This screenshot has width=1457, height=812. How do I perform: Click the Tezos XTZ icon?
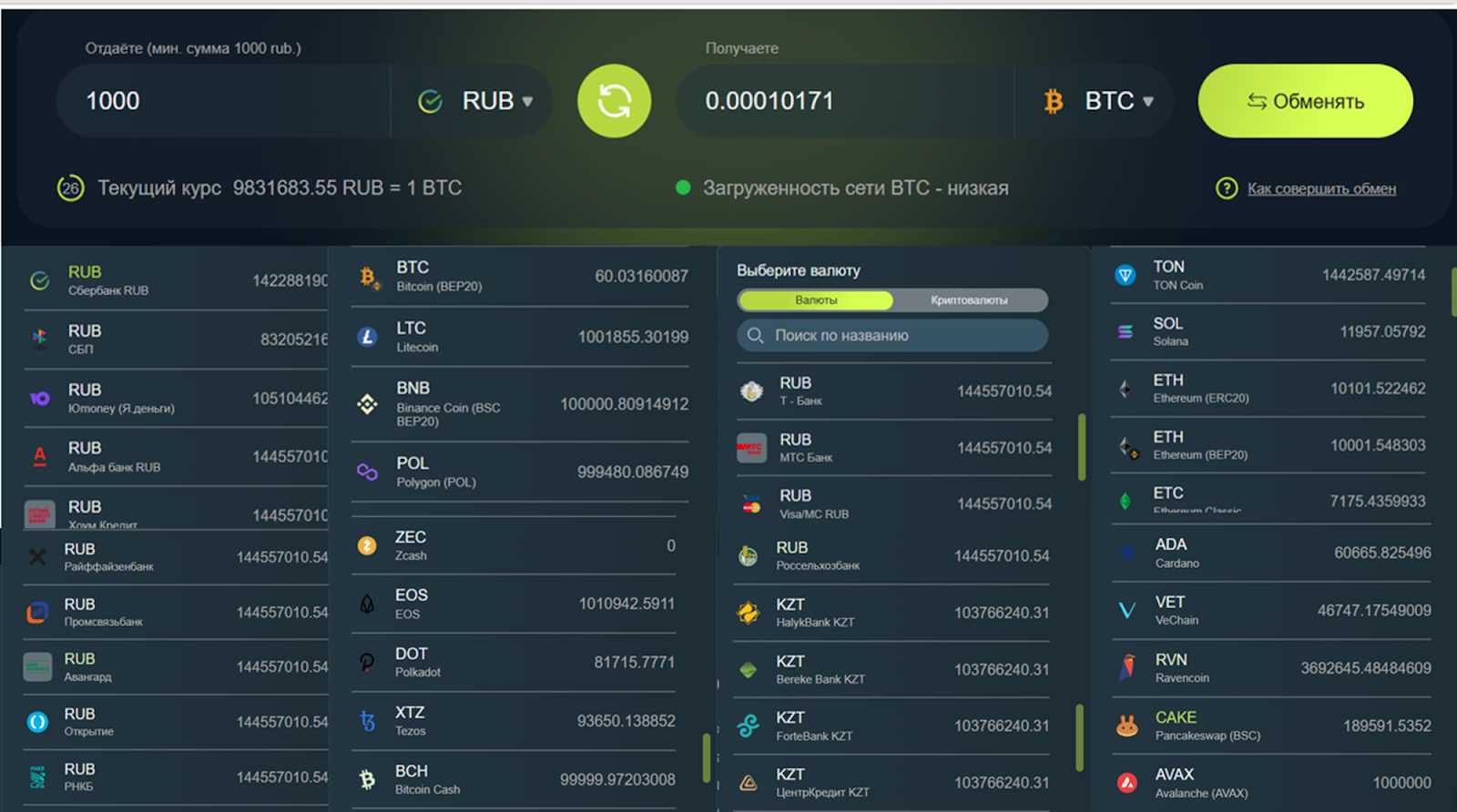tap(367, 721)
